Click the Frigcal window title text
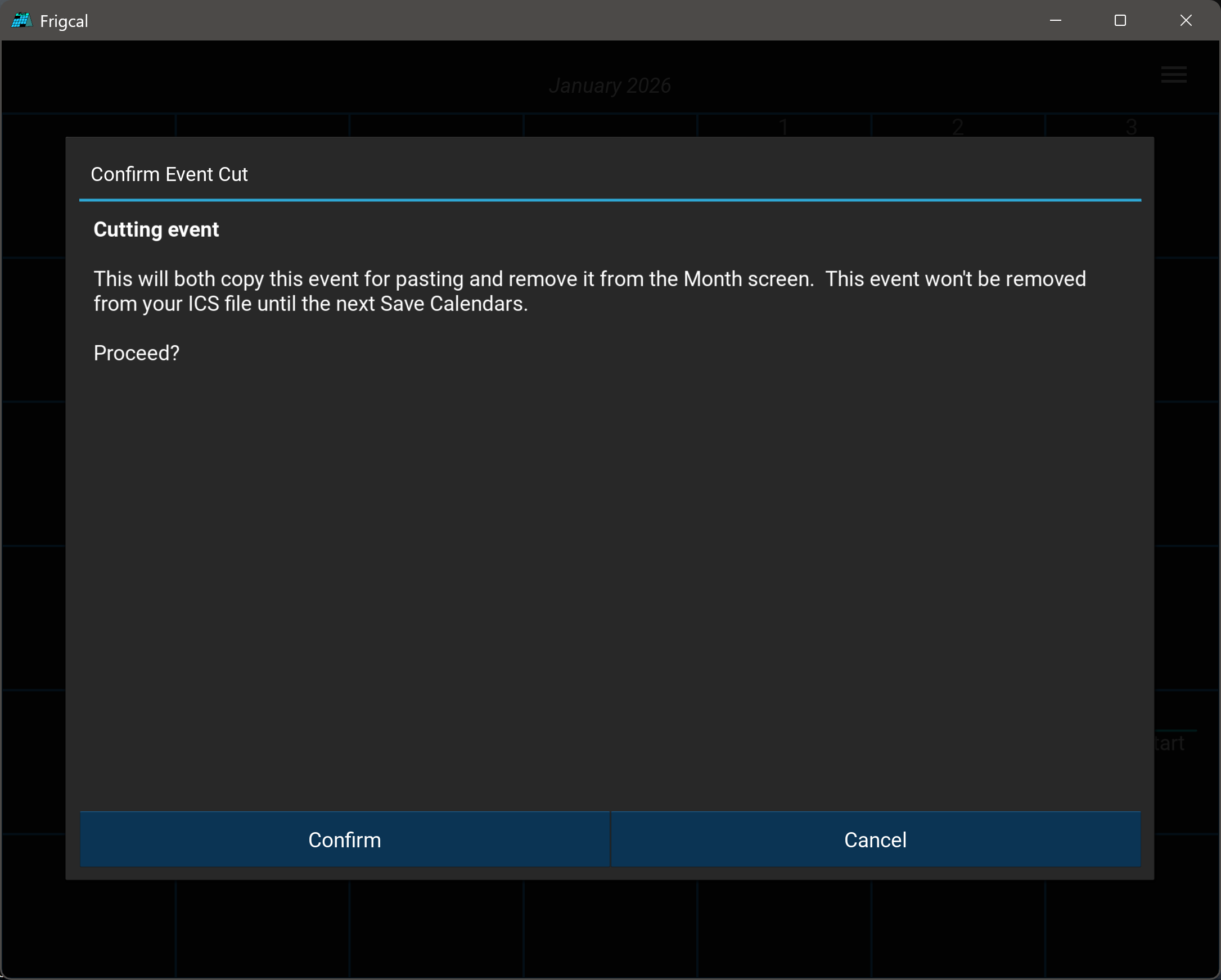Image resolution: width=1221 pixels, height=980 pixels. click(64, 21)
